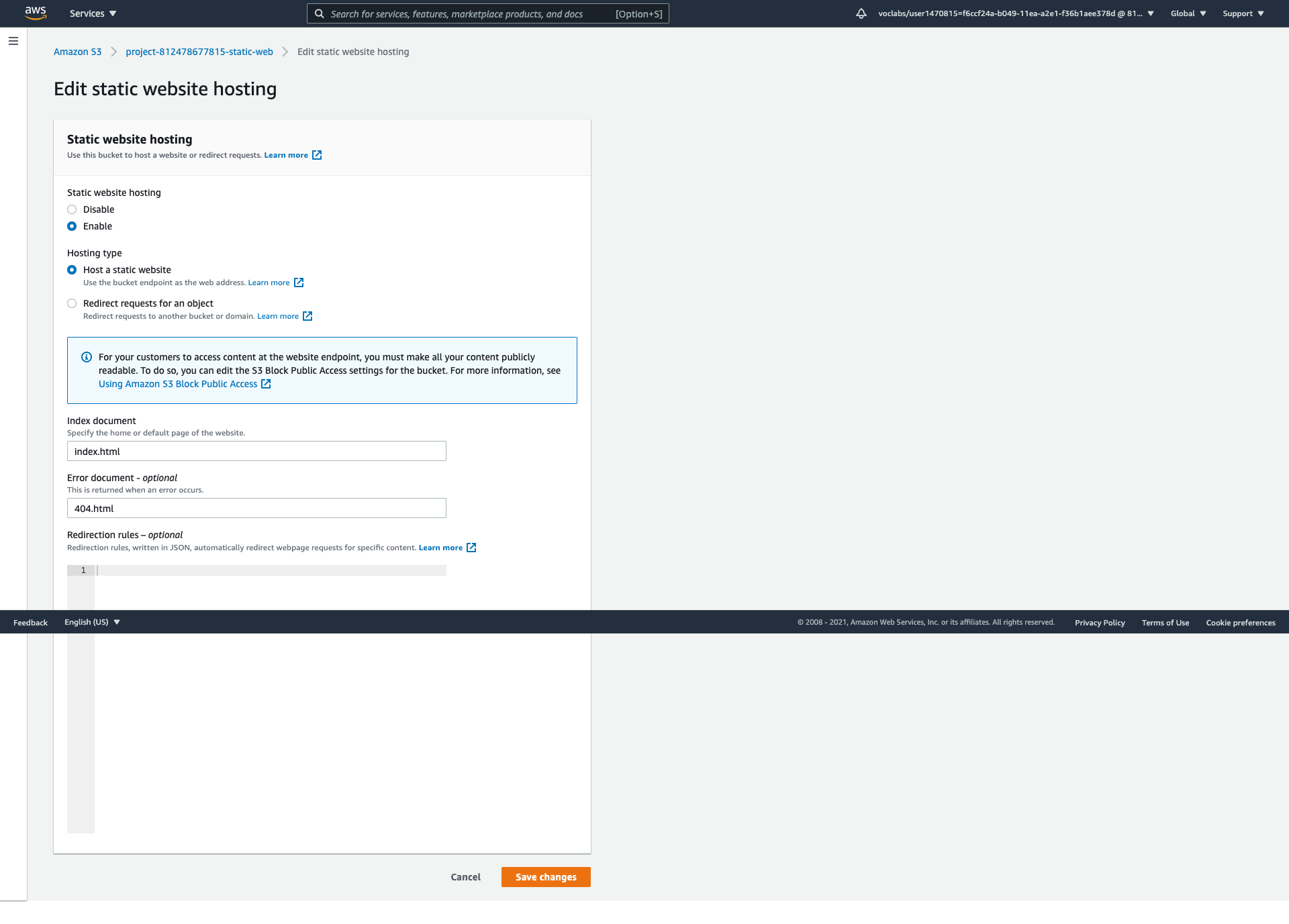This screenshot has height=924, width=1289.
Task: Open external link icon beside Host static website
Action: [x=299, y=283]
